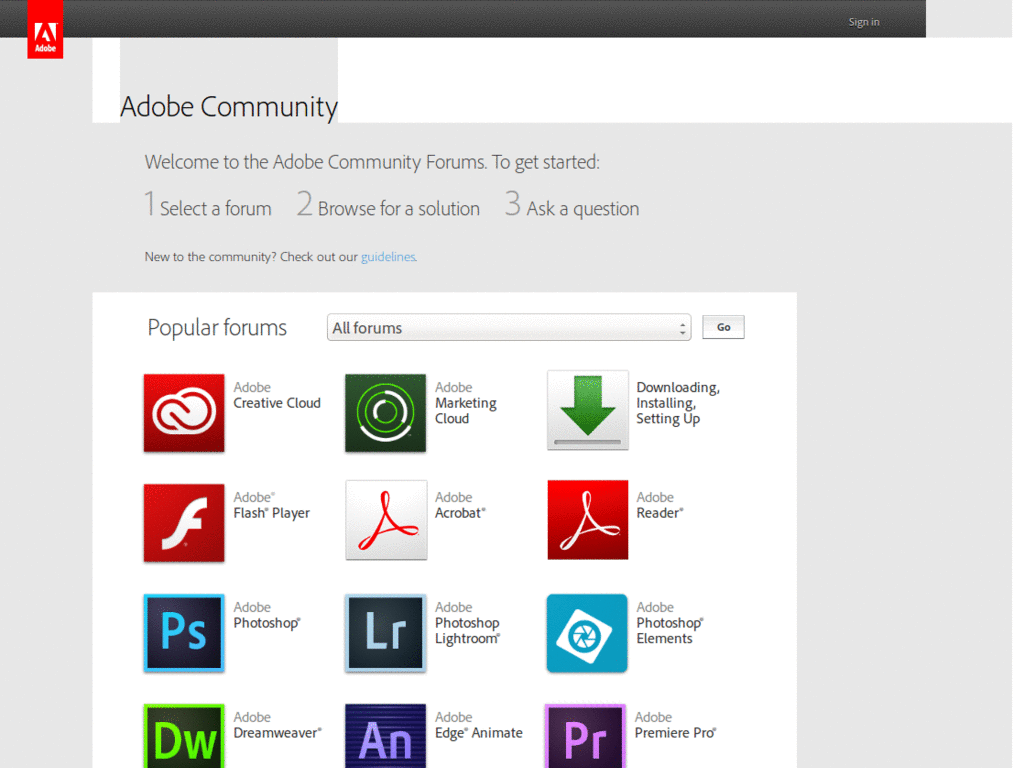Open the Photoshop Ps icon
1024x768 pixels.
[x=184, y=633]
